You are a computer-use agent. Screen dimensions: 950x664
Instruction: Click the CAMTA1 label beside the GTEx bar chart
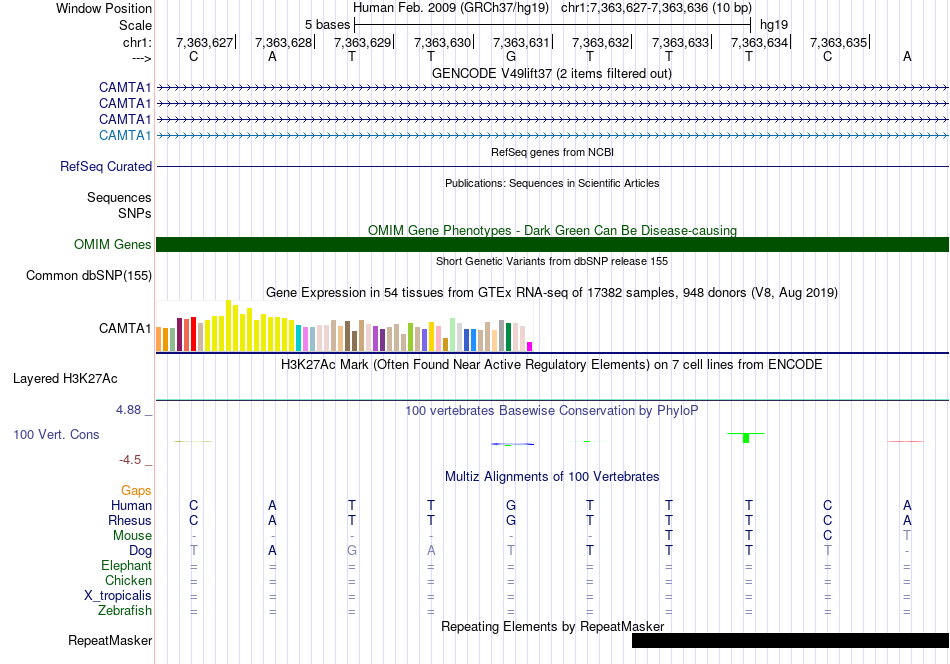(x=125, y=328)
